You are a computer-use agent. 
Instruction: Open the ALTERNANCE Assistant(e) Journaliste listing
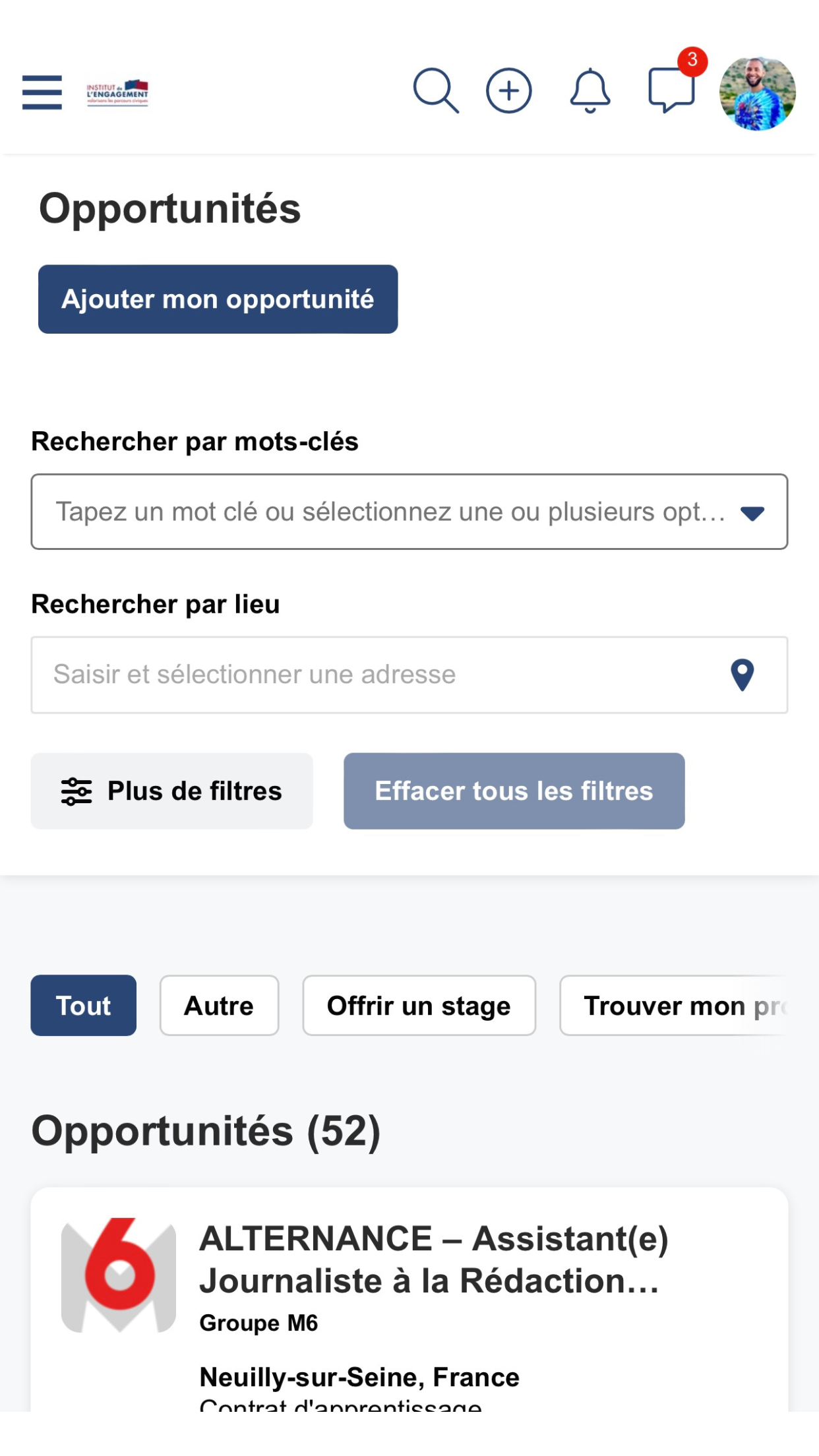409,1299
